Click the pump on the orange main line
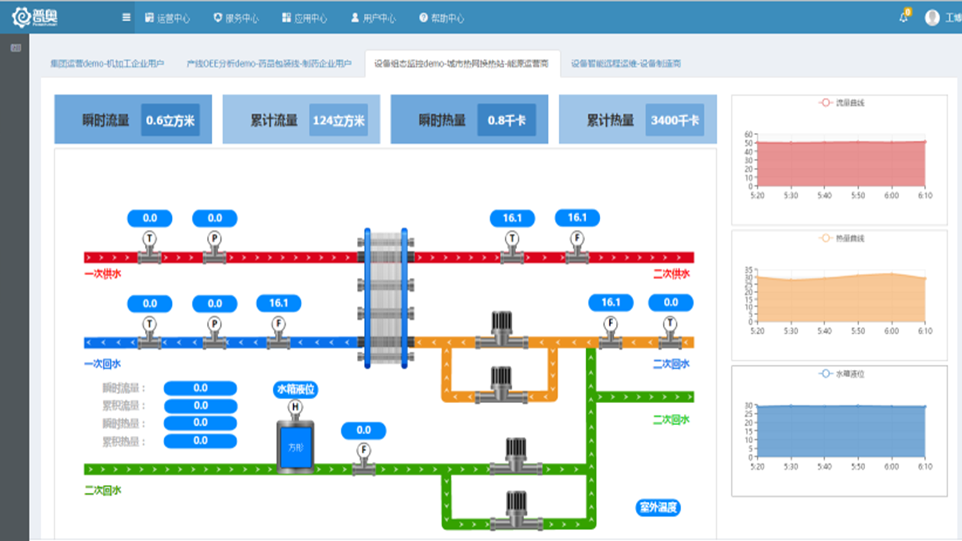 502,329
